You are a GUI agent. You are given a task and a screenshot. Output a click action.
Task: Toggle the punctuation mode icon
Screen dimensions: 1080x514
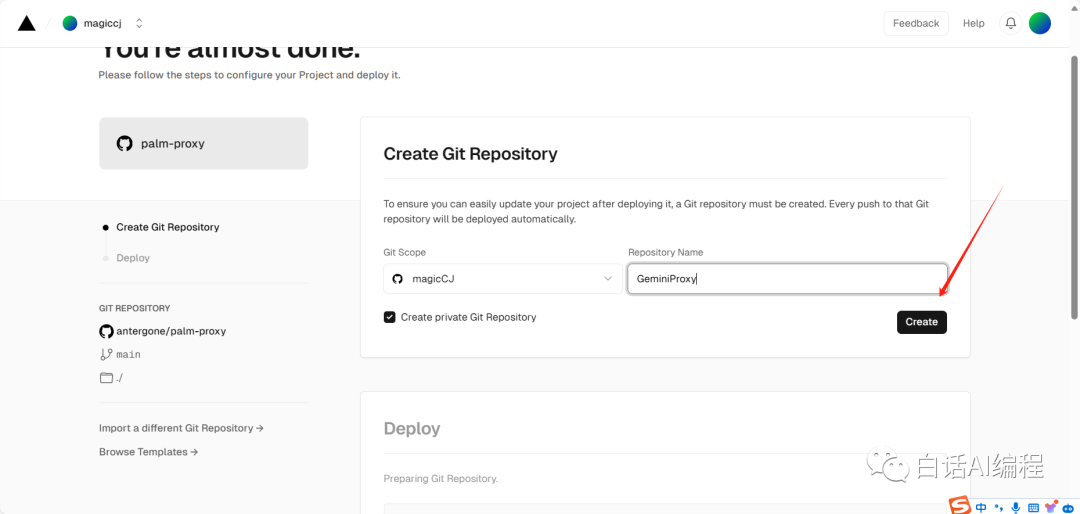999,508
